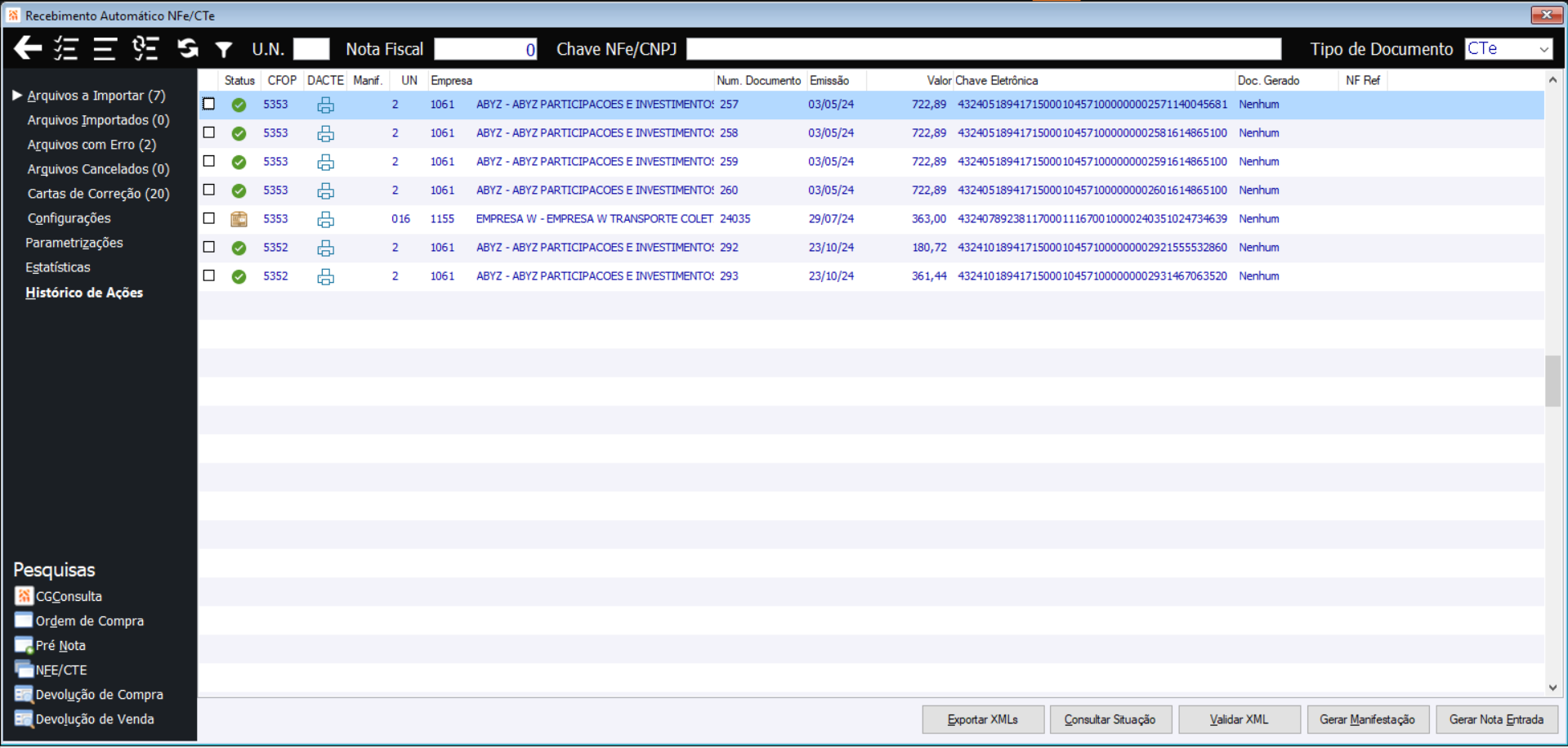Click the back arrow icon in toolbar
The image size is (1568, 748).
[28, 48]
